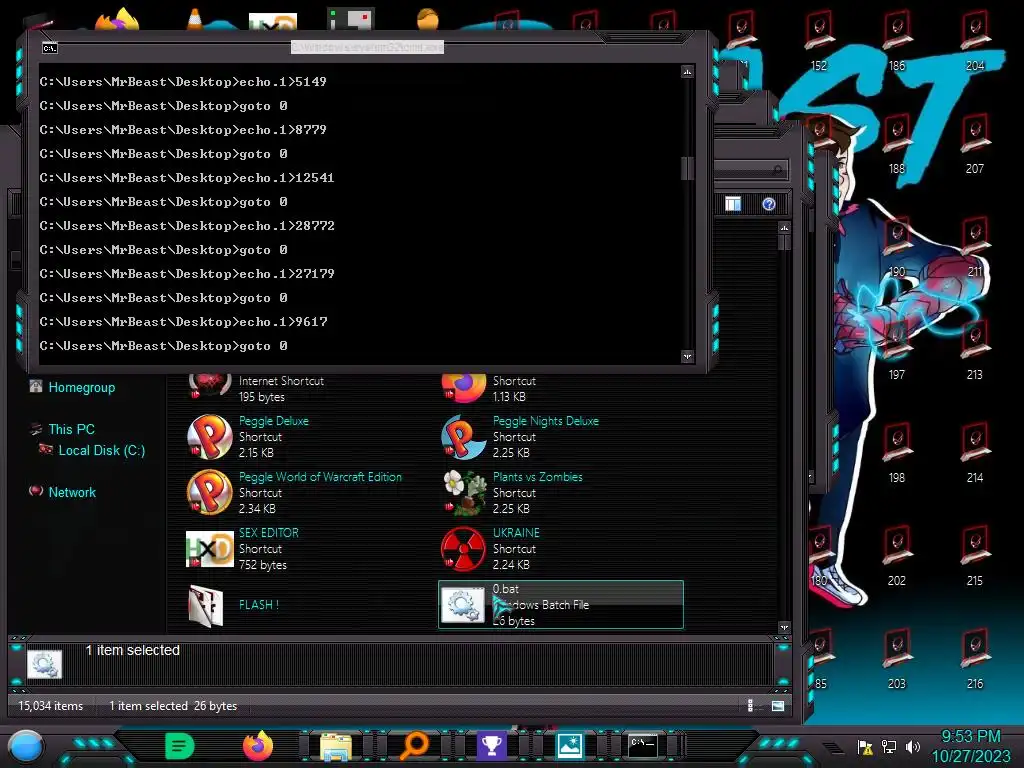This screenshot has height=768, width=1024.
Task: Click the '15,034 items' status text
Action: 50,706
